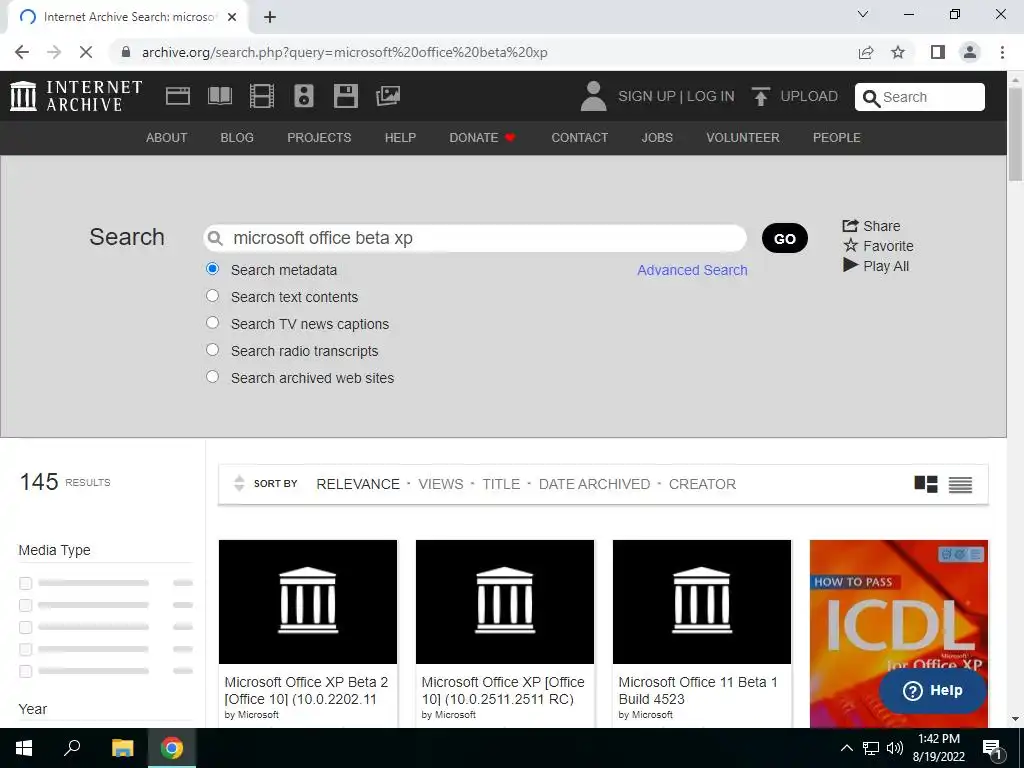1024x768 pixels.
Task: Open the Software floppy disk icon
Action: click(x=345, y=96)
